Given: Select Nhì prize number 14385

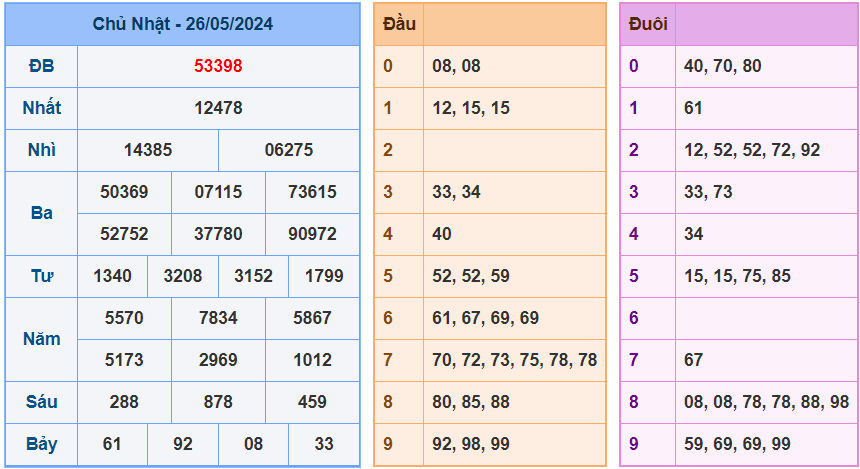Looking at the screenshot, I should coord(148,150).
